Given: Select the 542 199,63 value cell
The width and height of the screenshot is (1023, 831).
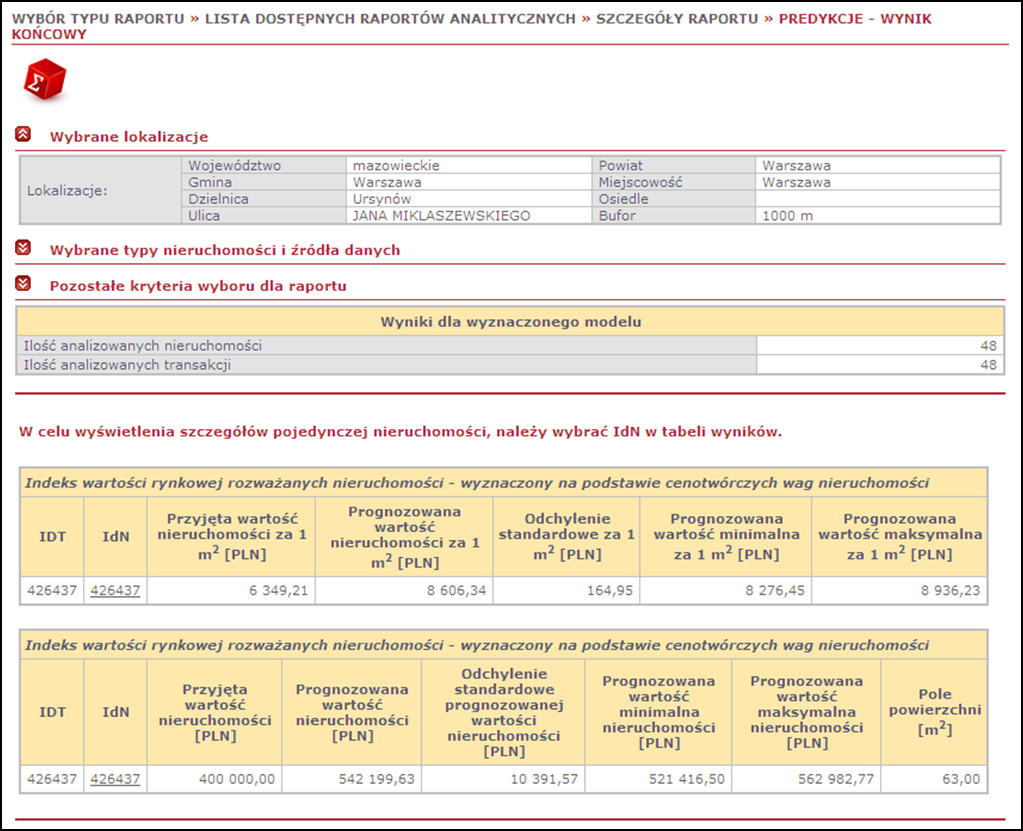Looking at the screenshot, I should pyautogui.click(x=352, y=779).
